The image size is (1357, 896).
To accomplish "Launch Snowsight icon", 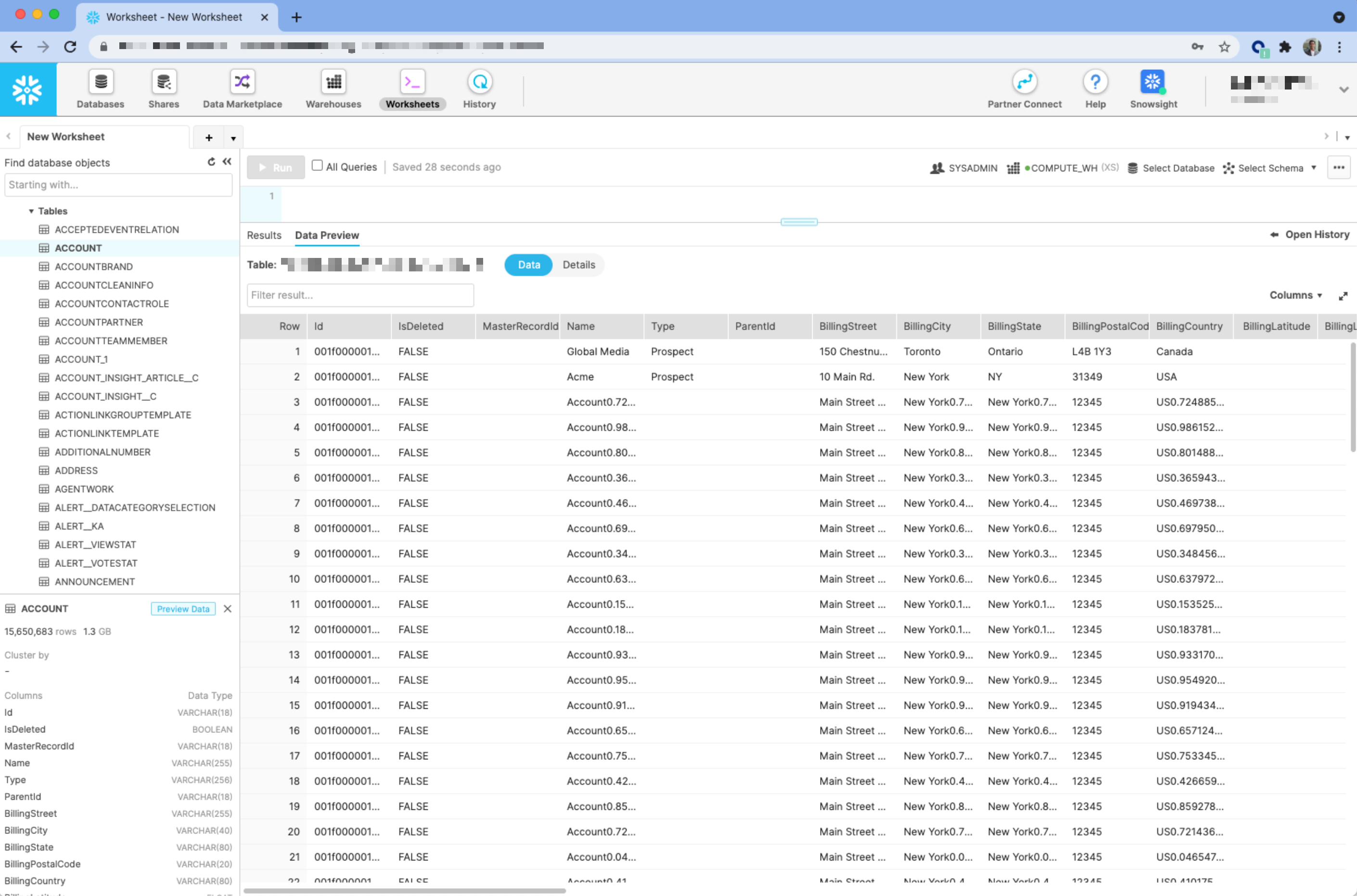I will 1152,83.
